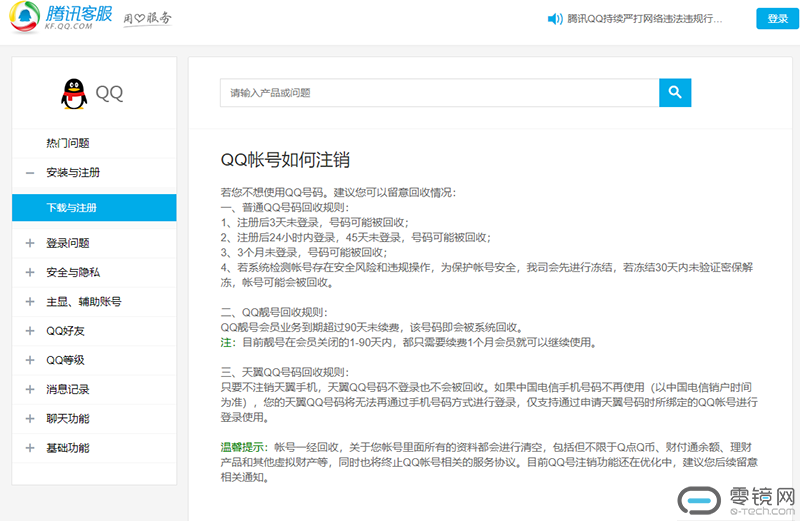Click the 一、普通QQ号码回收规则 heading
The image size is (800, 521).
click(x=285, y=207)
